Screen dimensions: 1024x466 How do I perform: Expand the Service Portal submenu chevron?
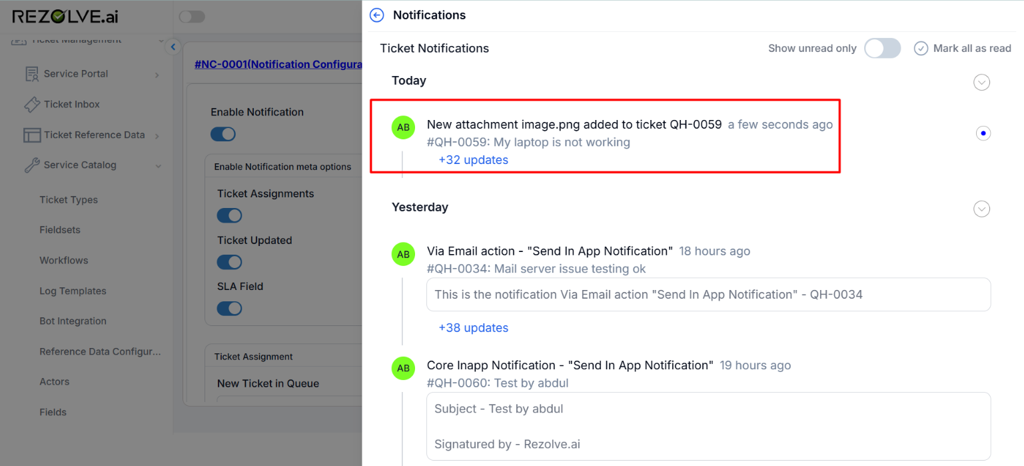click(157, 74)
